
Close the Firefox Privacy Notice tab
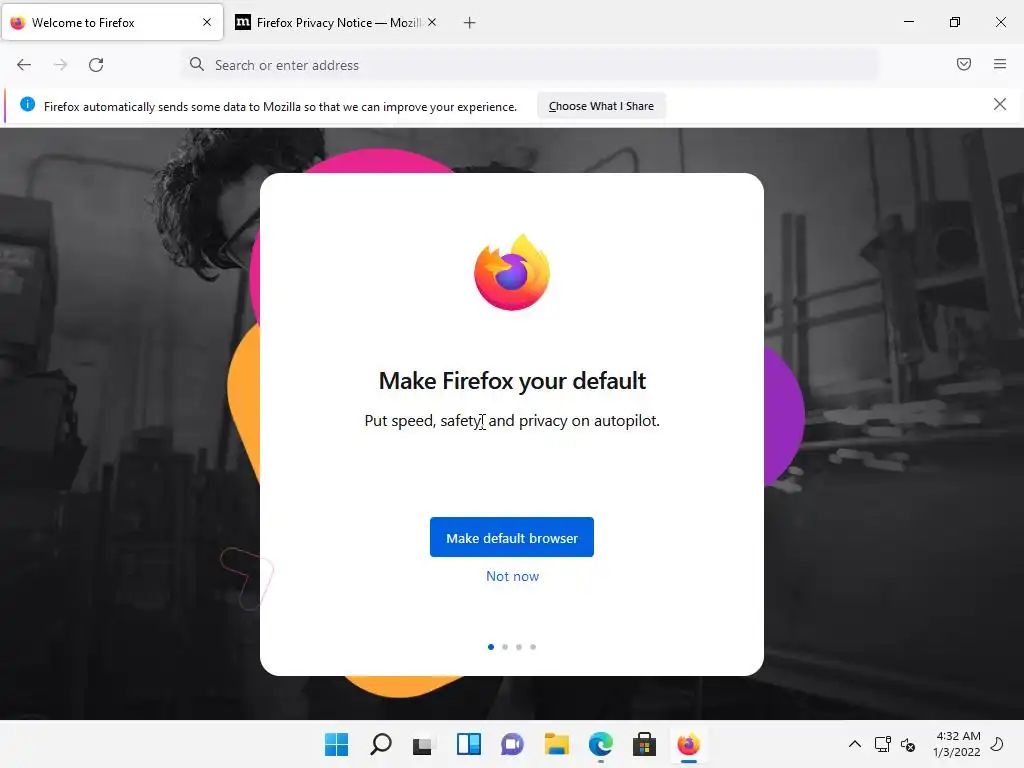click(432, 22)
